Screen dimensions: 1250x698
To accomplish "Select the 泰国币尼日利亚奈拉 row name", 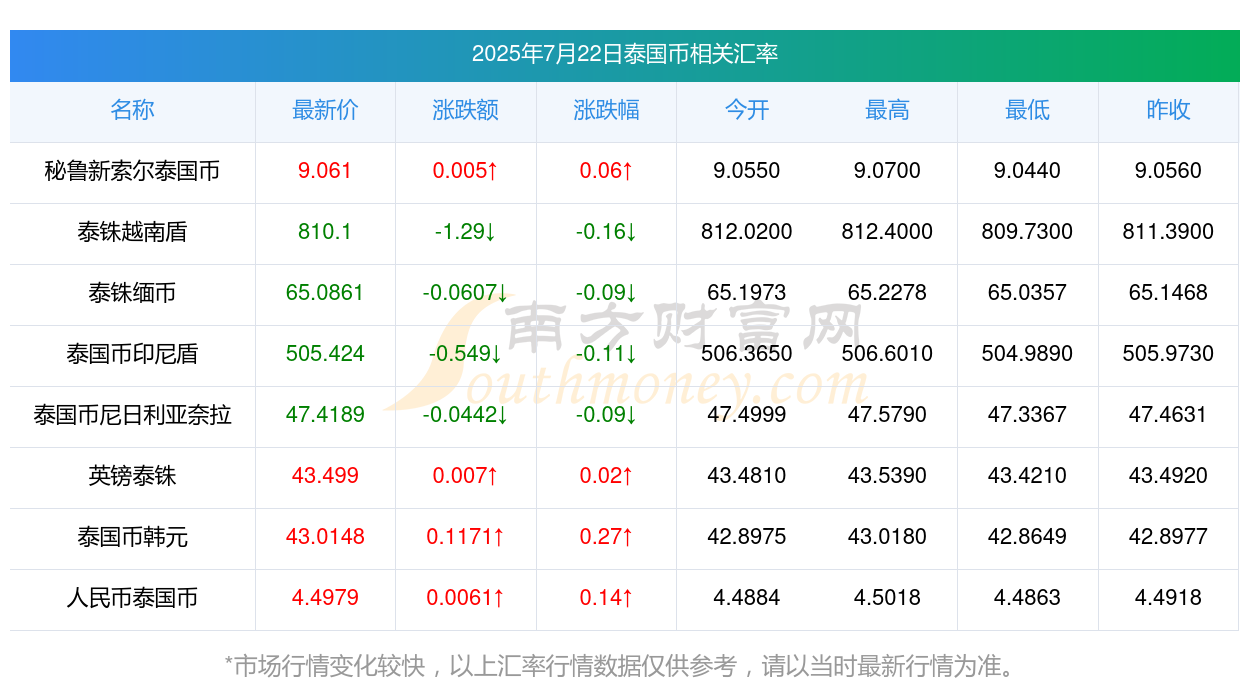I will (132, 415).
